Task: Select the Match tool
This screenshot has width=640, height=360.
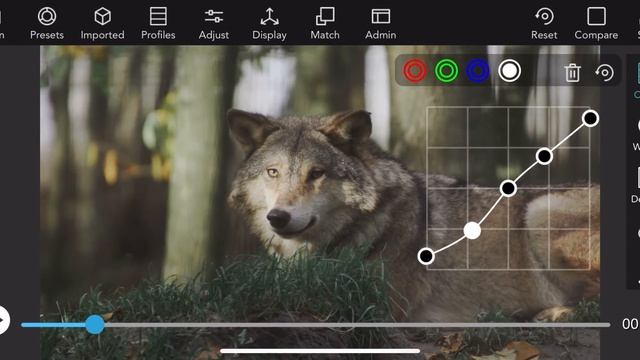Action: point(325,23)
